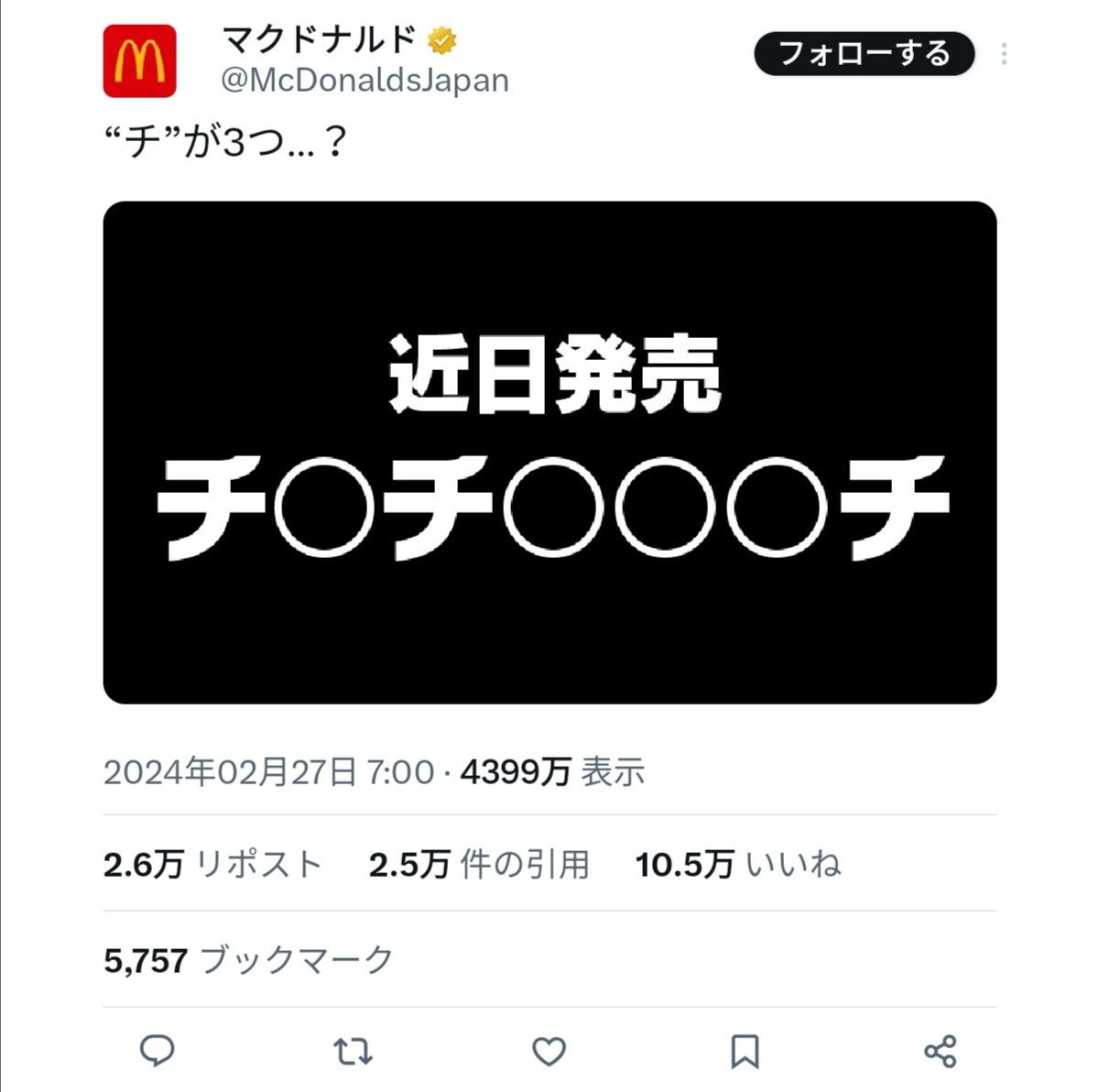Open the @McDonaldsJapan handle link
The width and height of the screenshot is (1099, 1092).
point(365,81)
